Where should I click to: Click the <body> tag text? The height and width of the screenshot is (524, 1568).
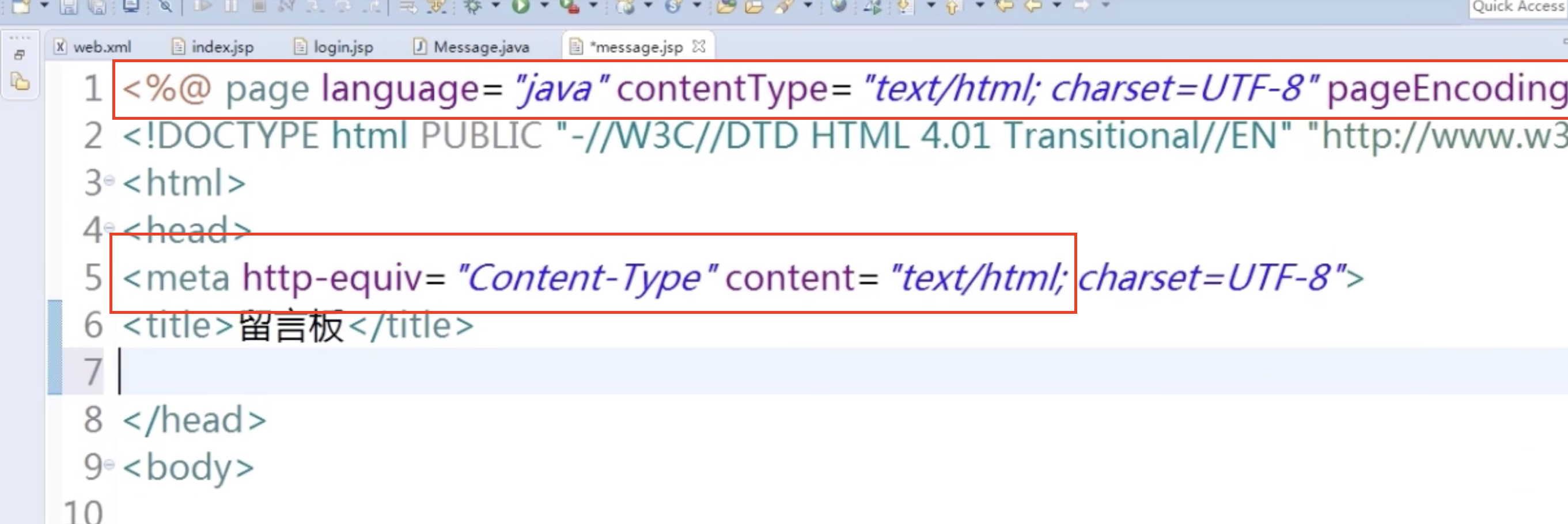(x=189, y=468)
